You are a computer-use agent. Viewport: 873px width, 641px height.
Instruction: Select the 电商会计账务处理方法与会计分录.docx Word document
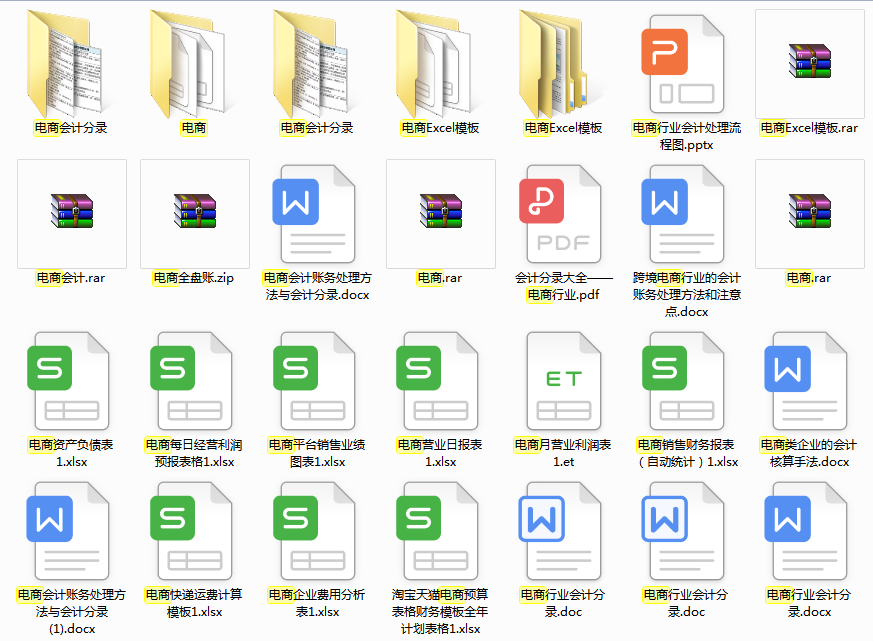tap(317, 213)
